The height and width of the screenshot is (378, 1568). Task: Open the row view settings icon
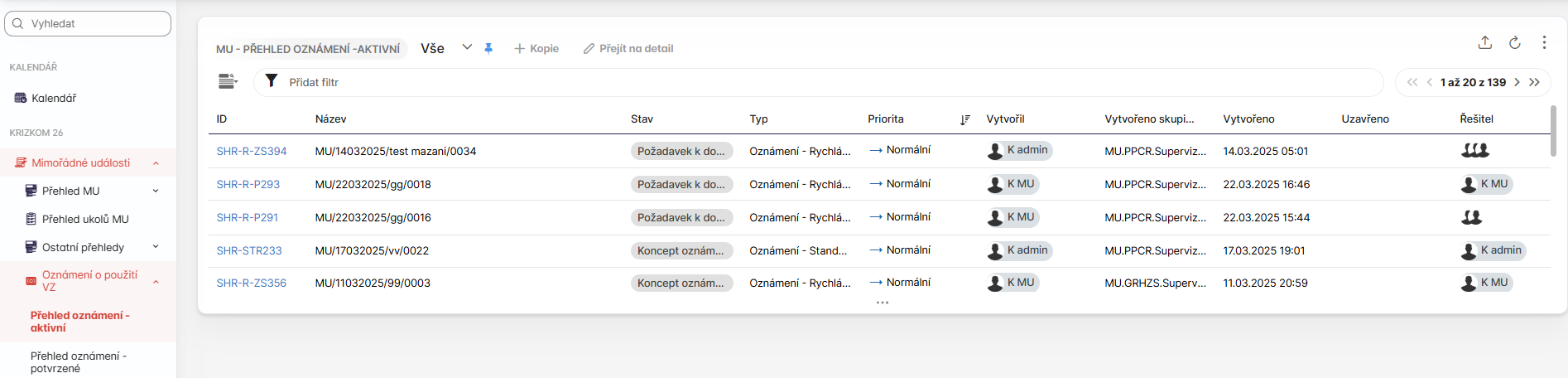point(227,81)
